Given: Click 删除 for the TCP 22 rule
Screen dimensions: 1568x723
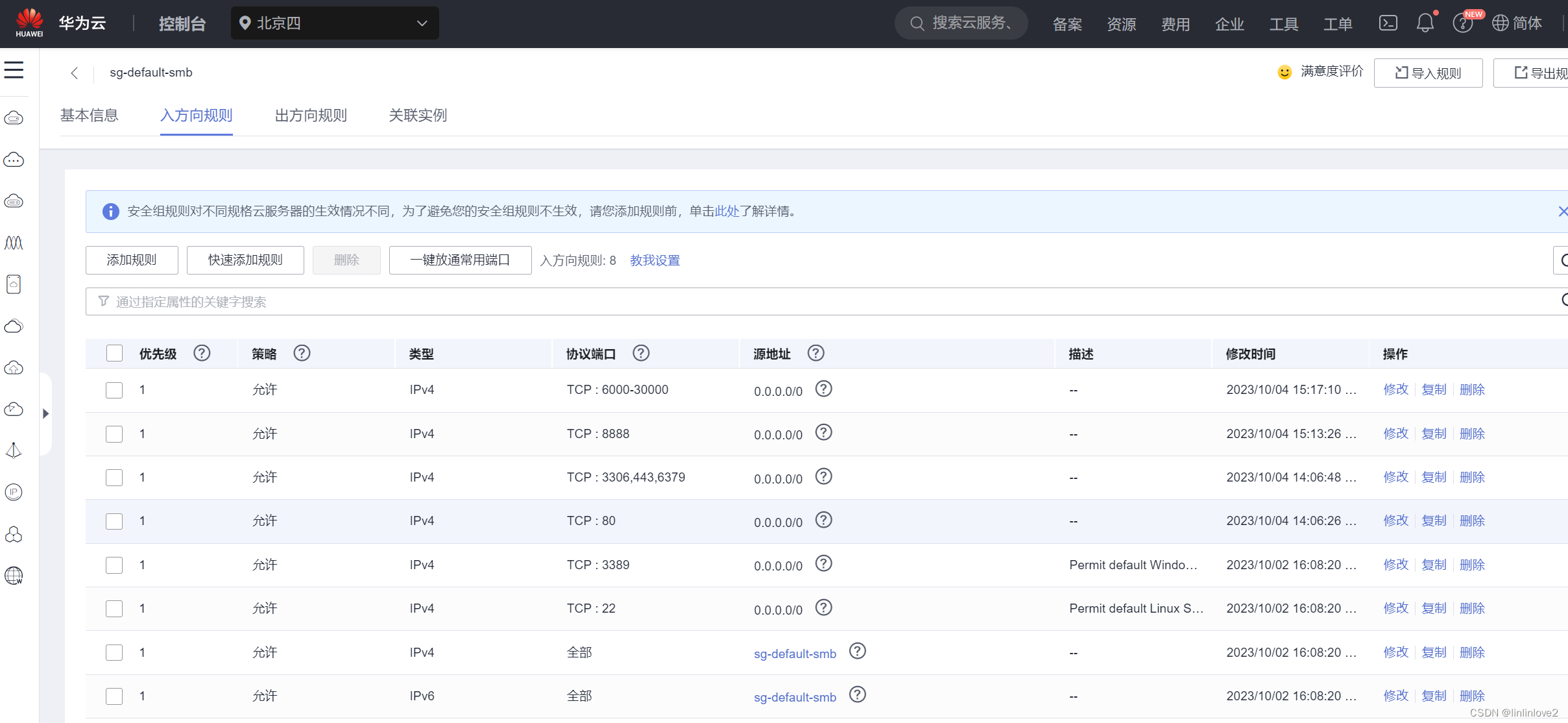Looking at the screenshot, I should (x=1473, y=608).
